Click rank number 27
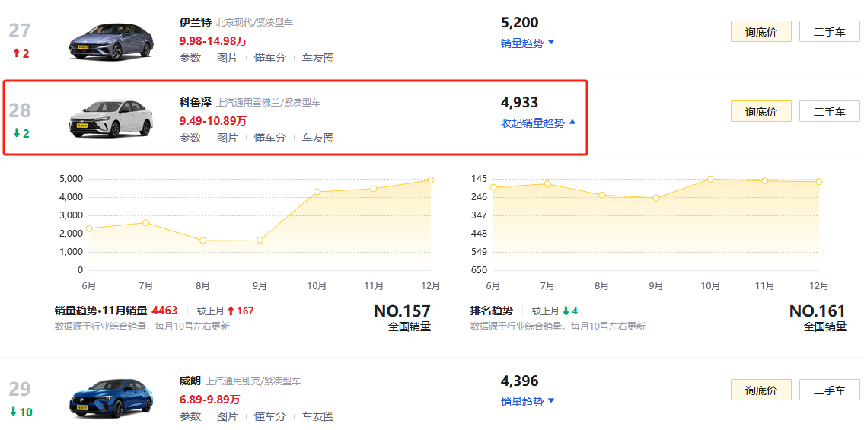This screenshot has height=430, width=864. click(x=19, y=30)
